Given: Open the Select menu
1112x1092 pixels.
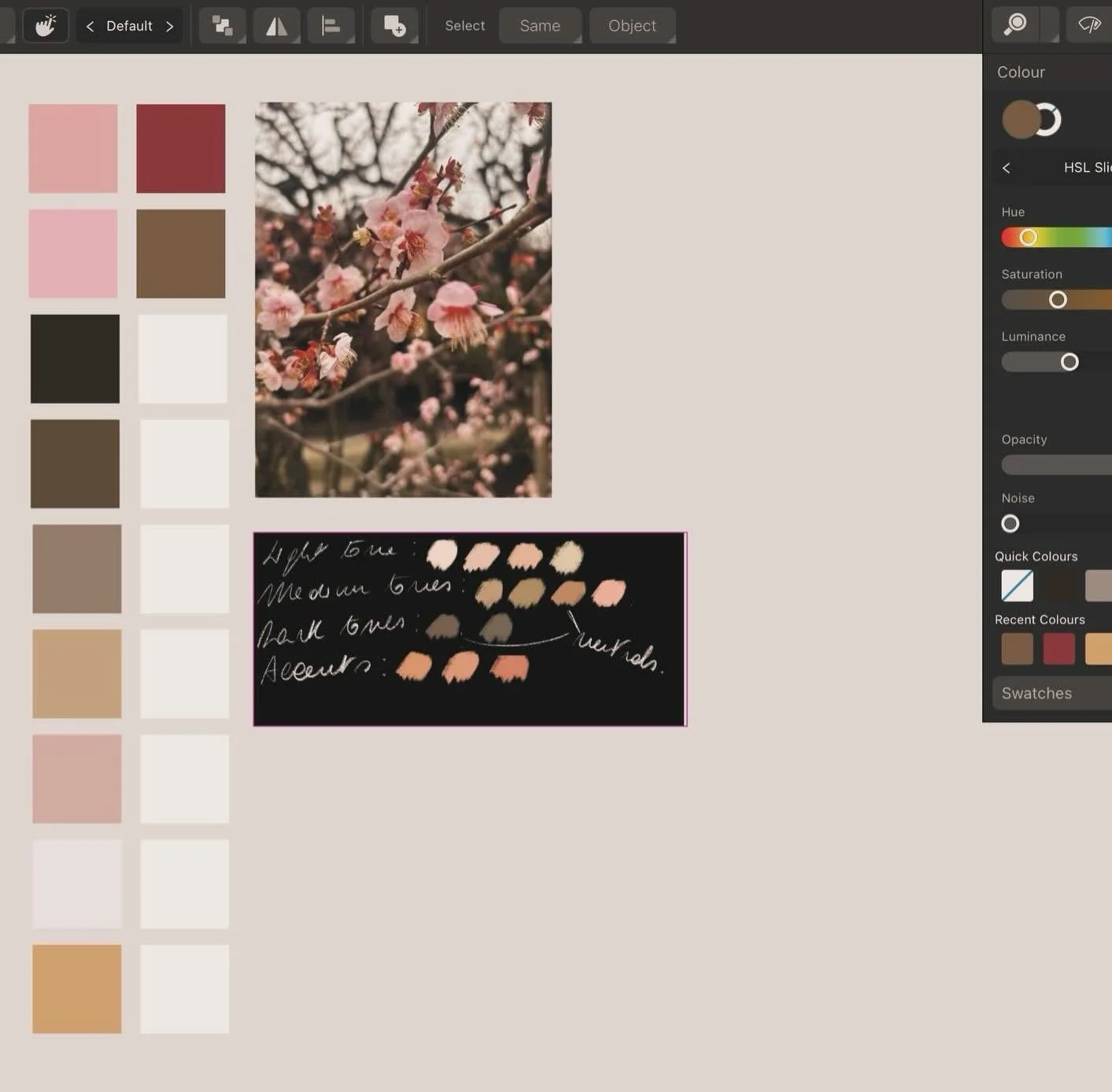Looking at the screenshot, I should tap(464, 25).
